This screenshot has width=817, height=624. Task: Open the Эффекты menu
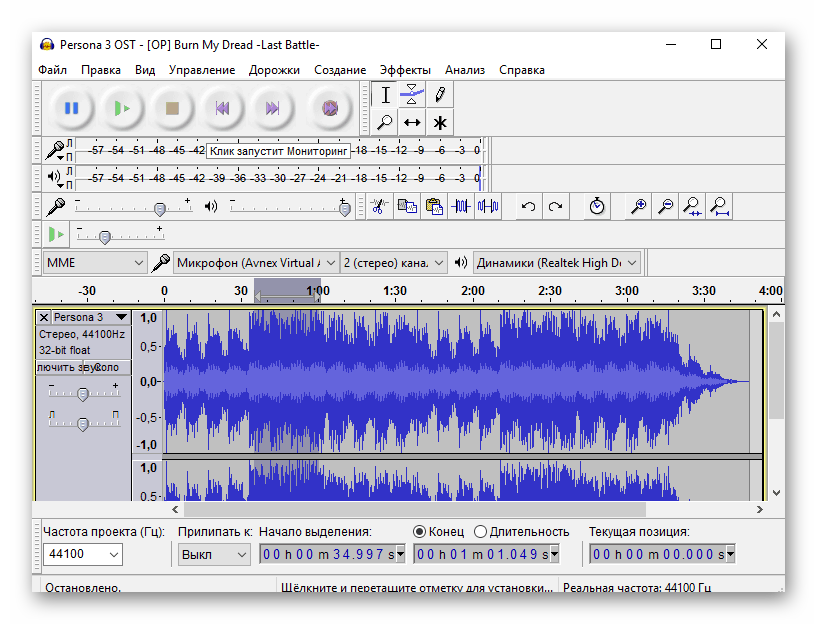coord(405,70)
